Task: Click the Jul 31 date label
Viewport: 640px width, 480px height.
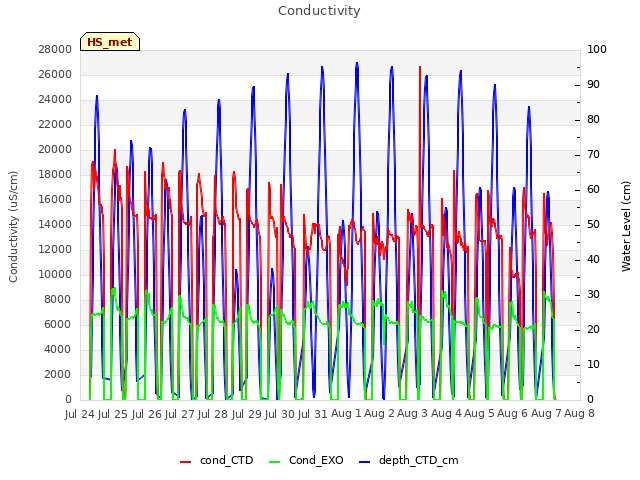Action: 313,414
